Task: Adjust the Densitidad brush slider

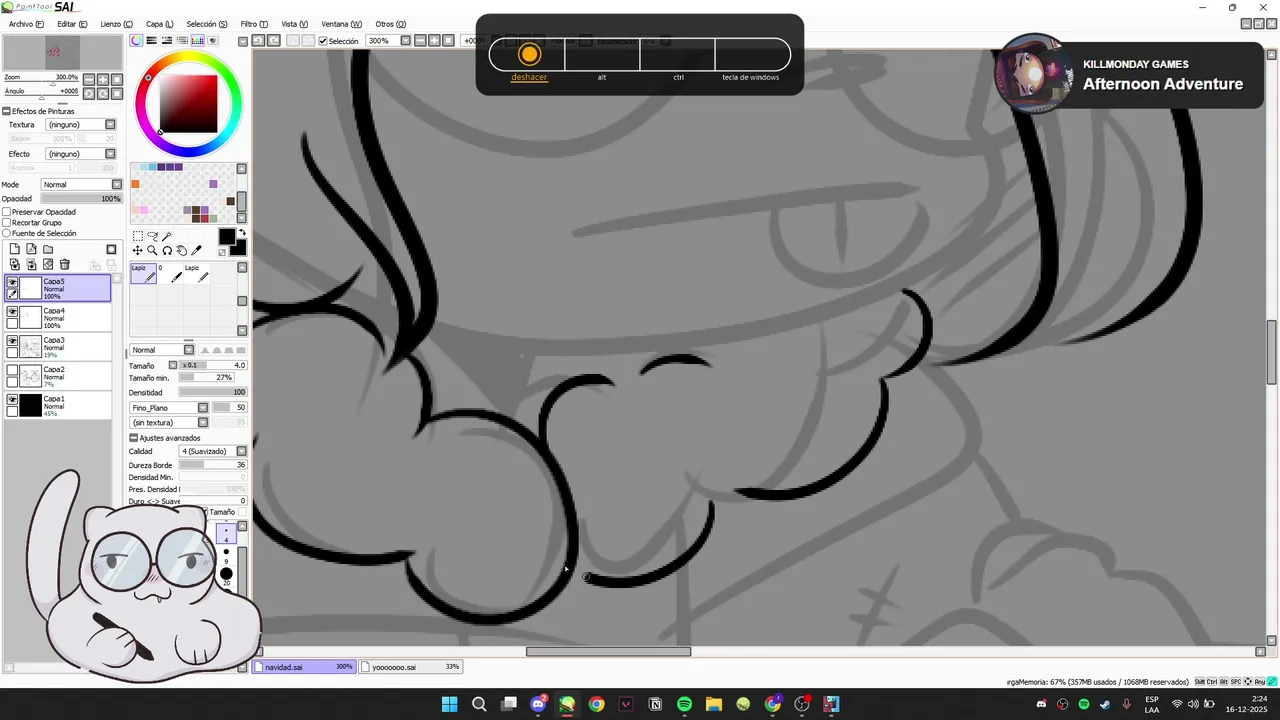Action: coord(212,393)
